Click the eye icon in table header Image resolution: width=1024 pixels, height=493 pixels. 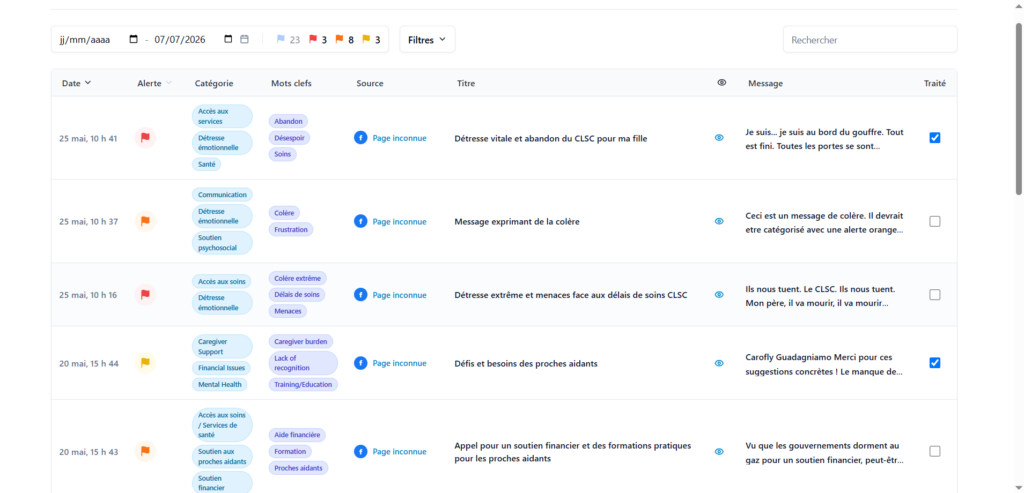[722, 83]
